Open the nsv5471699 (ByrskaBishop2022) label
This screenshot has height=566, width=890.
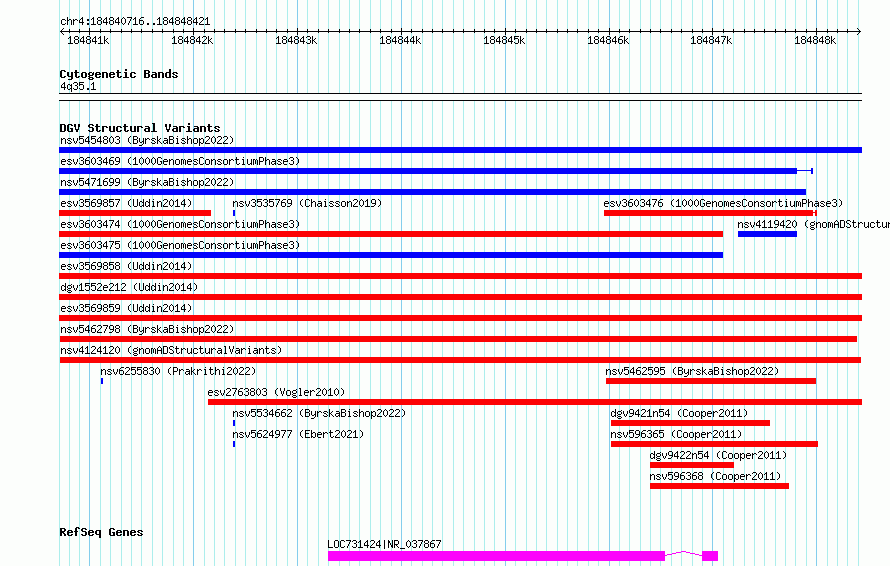pos(147,182)
